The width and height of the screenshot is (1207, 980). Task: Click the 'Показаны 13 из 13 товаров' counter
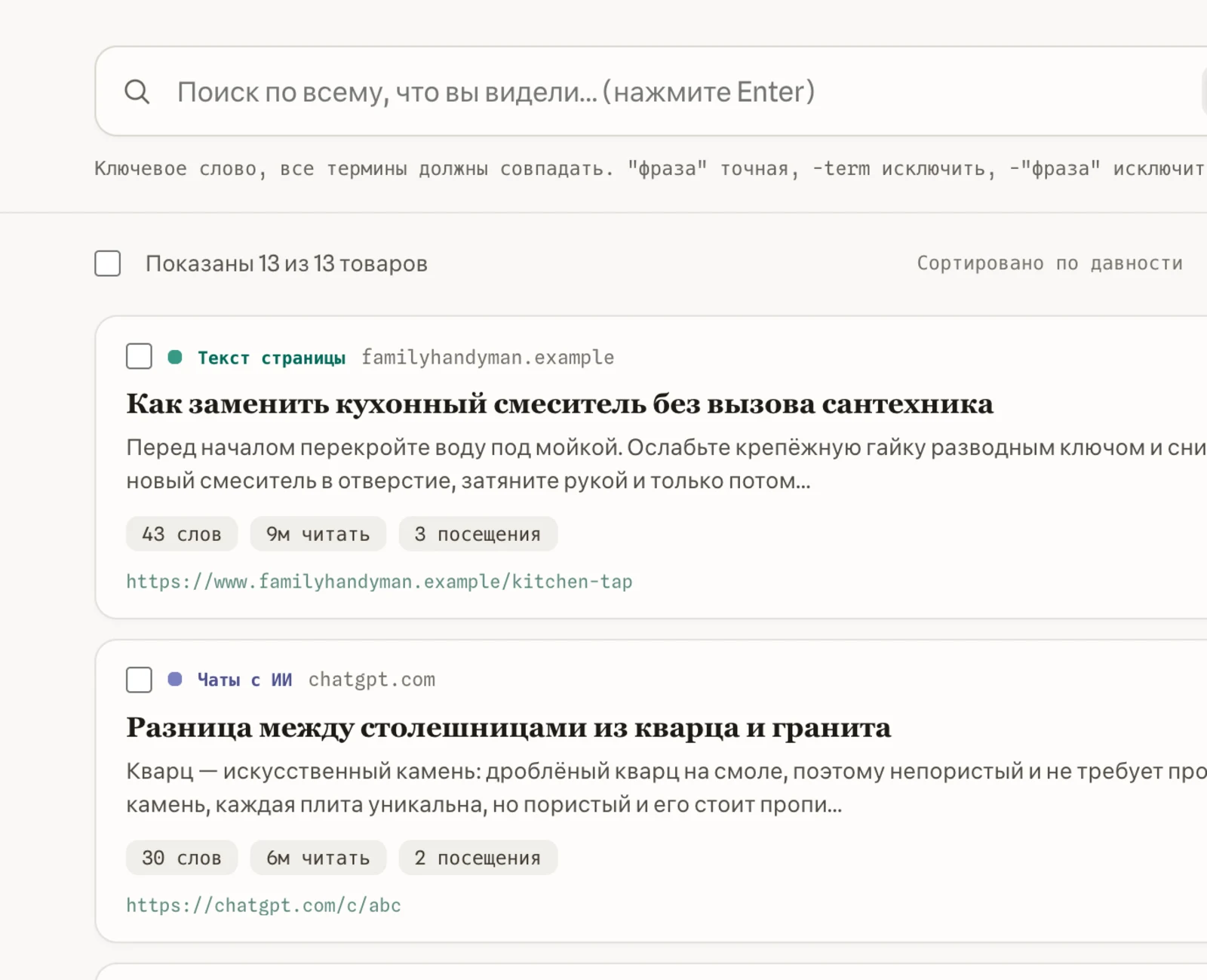(287, 263)
